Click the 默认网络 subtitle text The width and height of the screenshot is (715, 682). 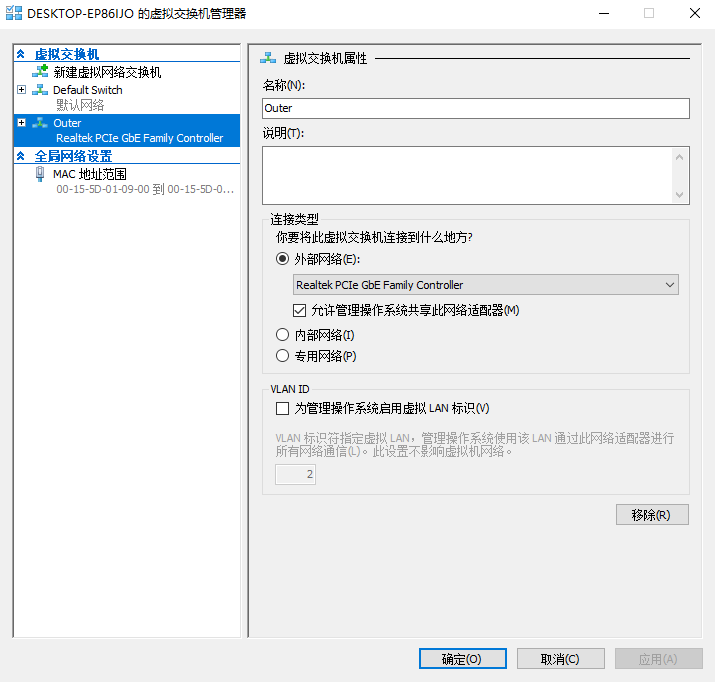coord(80,105)
